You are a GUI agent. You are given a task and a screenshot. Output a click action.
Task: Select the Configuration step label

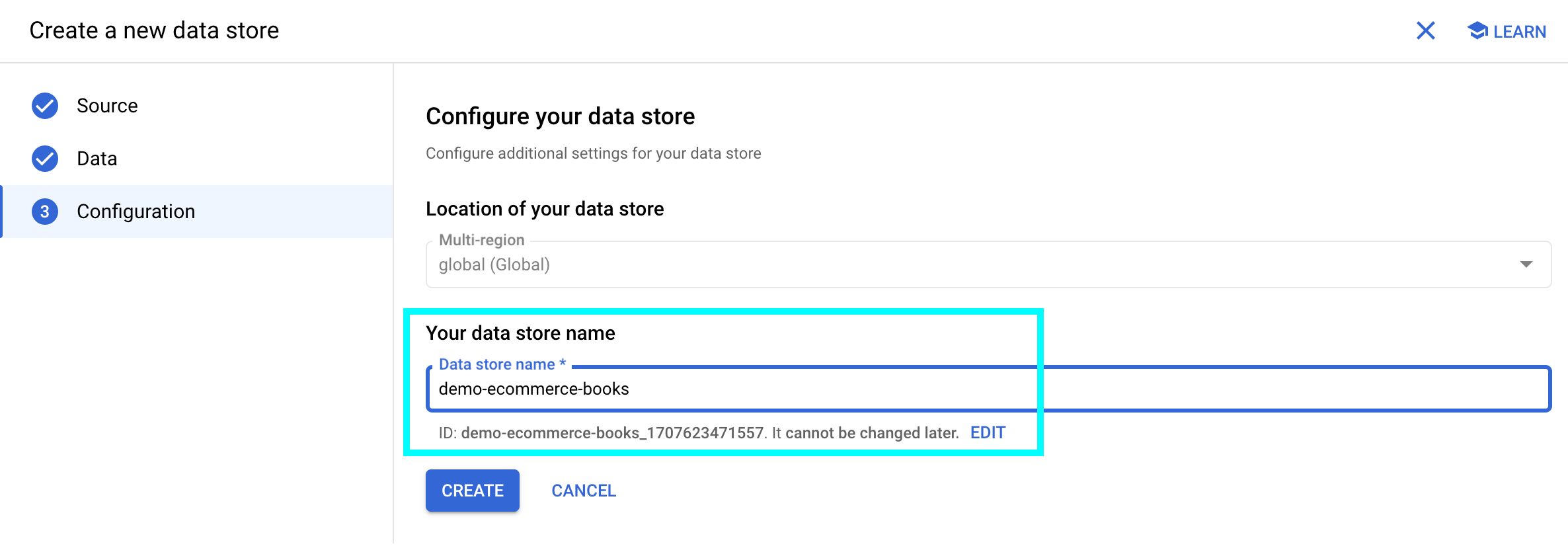[136, 212]
